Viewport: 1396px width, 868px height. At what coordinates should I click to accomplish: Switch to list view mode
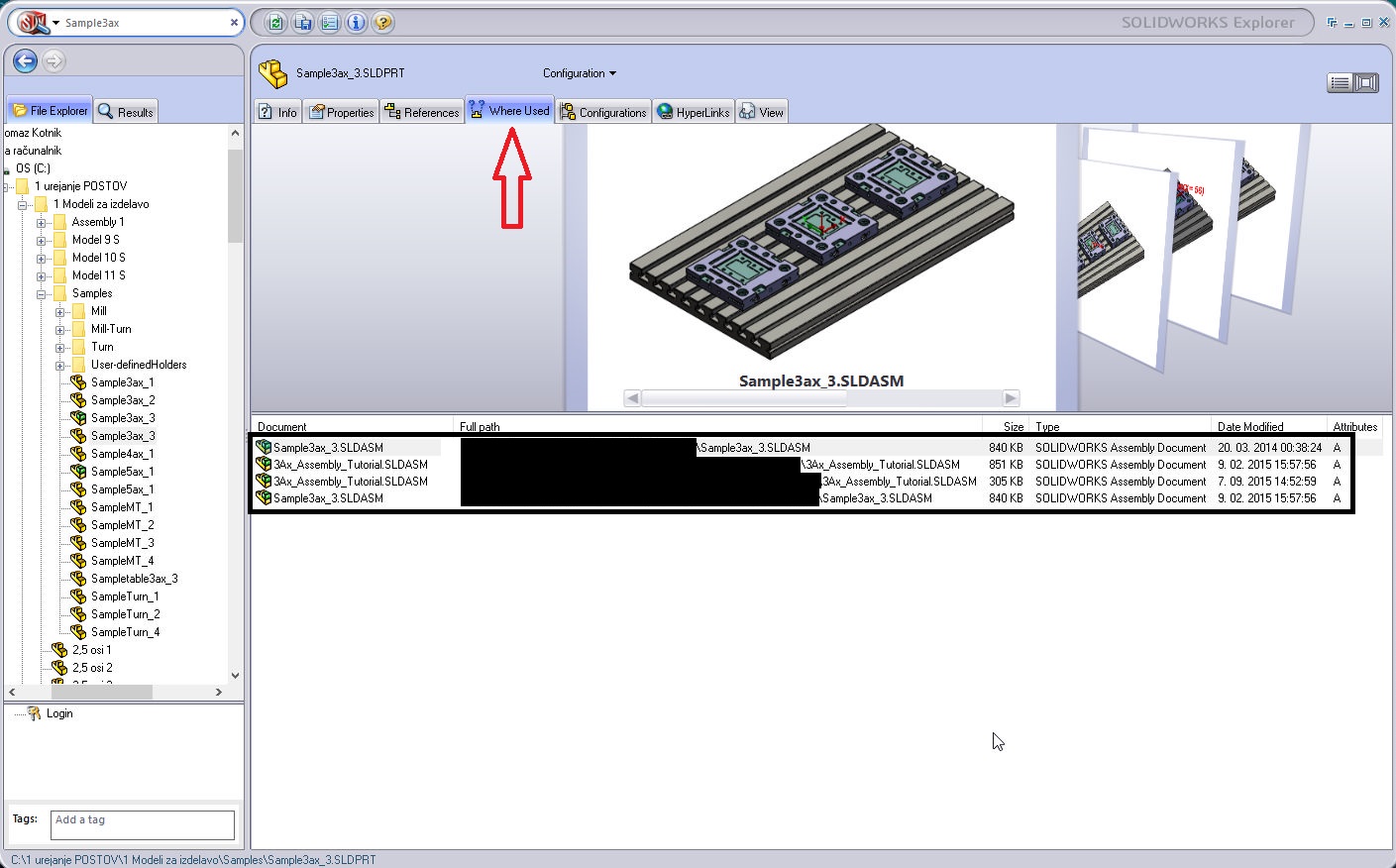pyautogui.click(x=1340, y=83)
